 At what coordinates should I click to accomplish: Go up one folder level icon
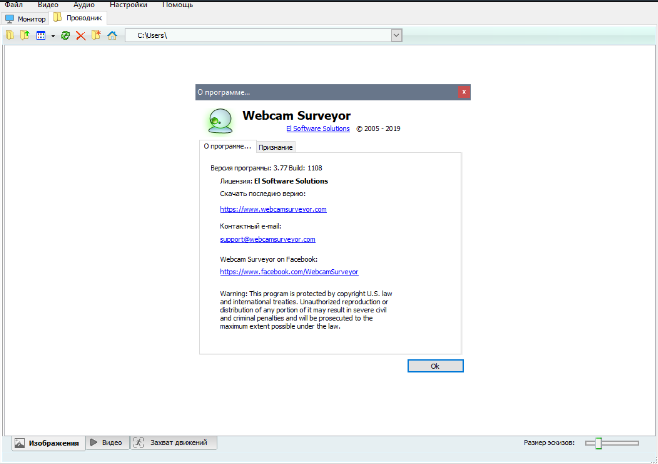tap(25, 35)
